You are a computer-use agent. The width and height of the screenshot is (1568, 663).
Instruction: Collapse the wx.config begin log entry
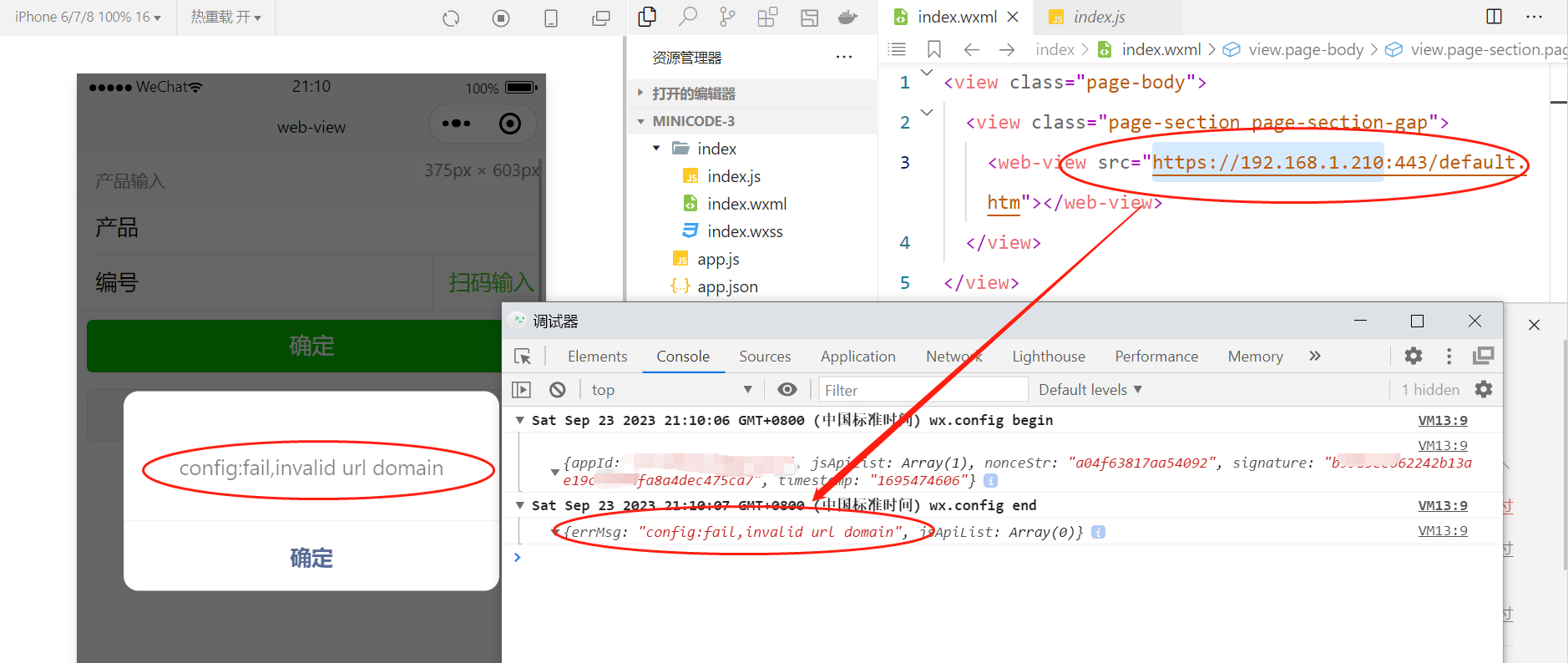click(520, 420)
